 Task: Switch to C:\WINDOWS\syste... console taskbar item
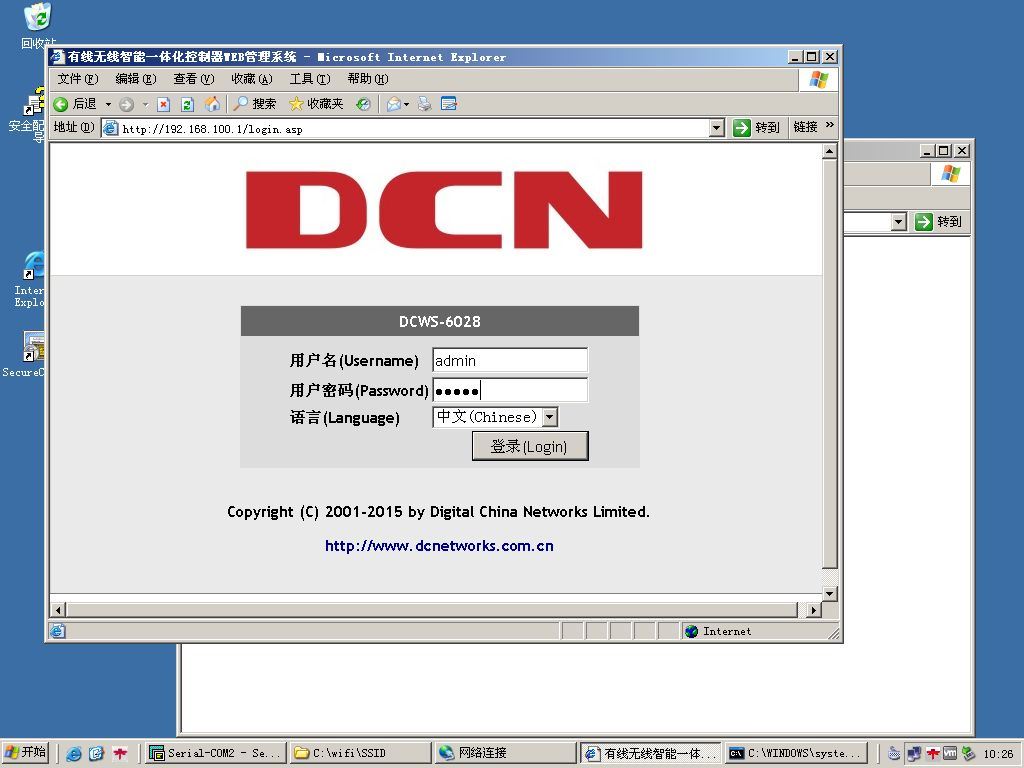coord(795,753)
